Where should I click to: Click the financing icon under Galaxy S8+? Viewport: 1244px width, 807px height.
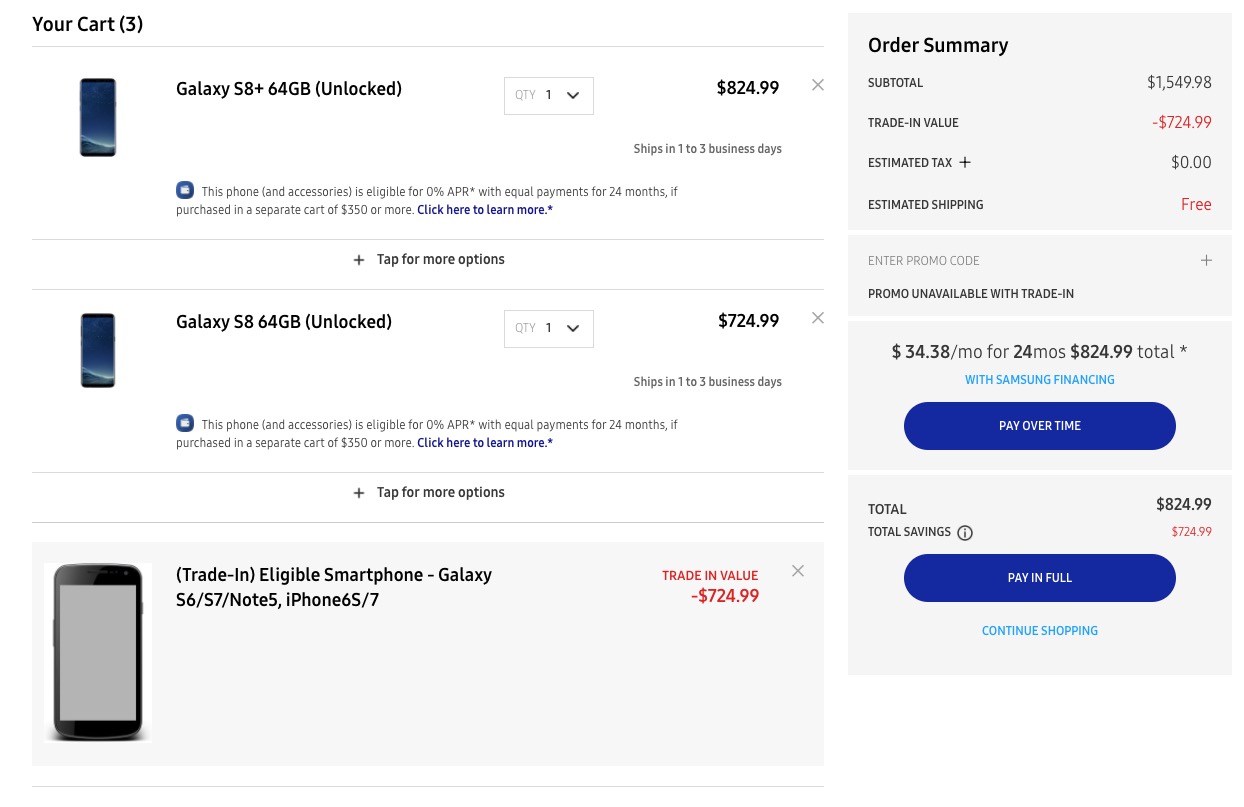click(x=185, y=190)
